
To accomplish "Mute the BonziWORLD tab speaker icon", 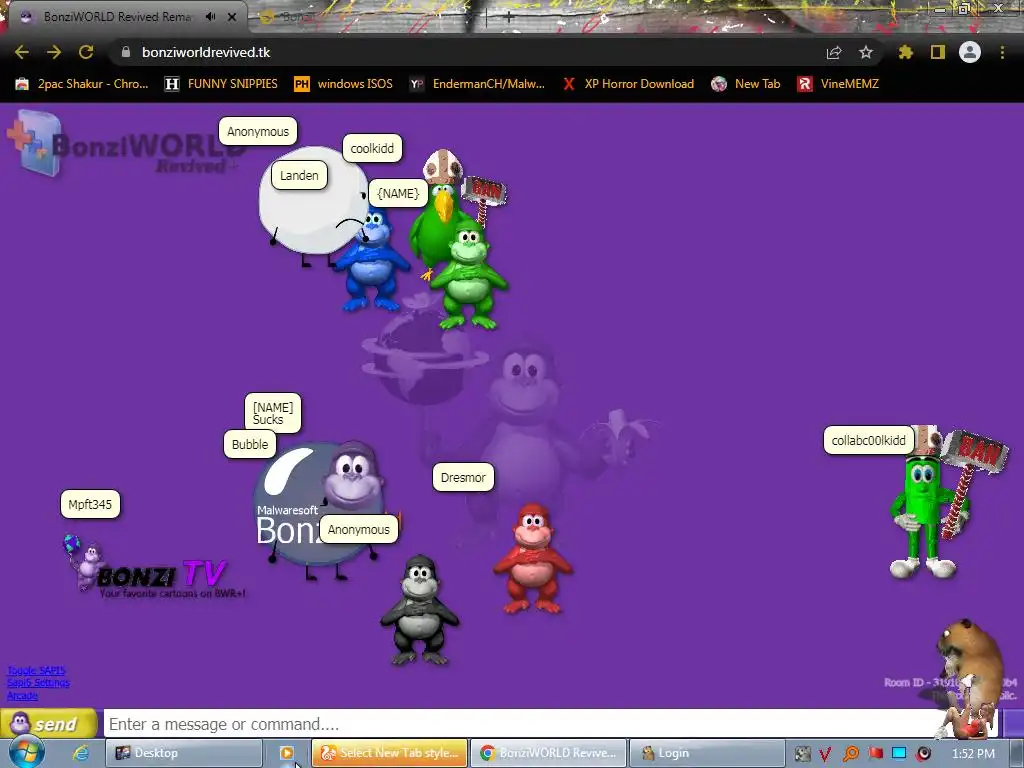I will click(210, 16).
